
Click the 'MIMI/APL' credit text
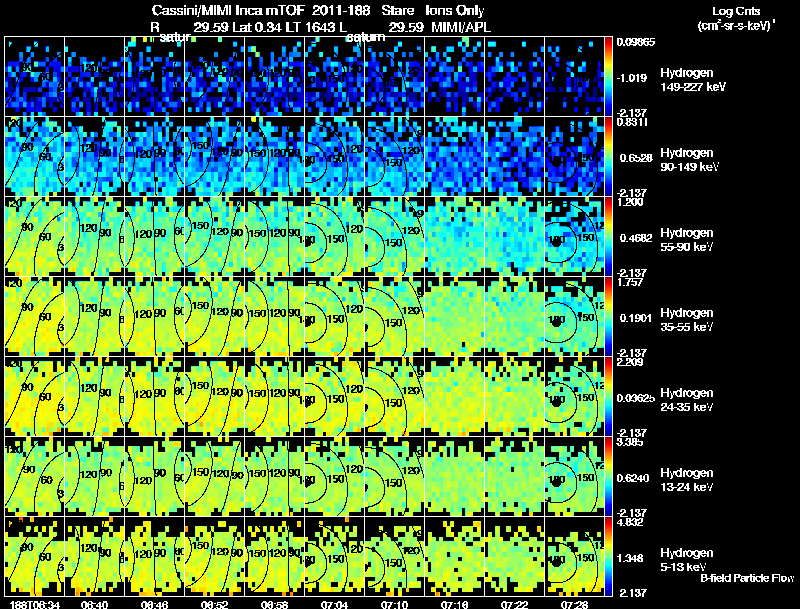461,27
